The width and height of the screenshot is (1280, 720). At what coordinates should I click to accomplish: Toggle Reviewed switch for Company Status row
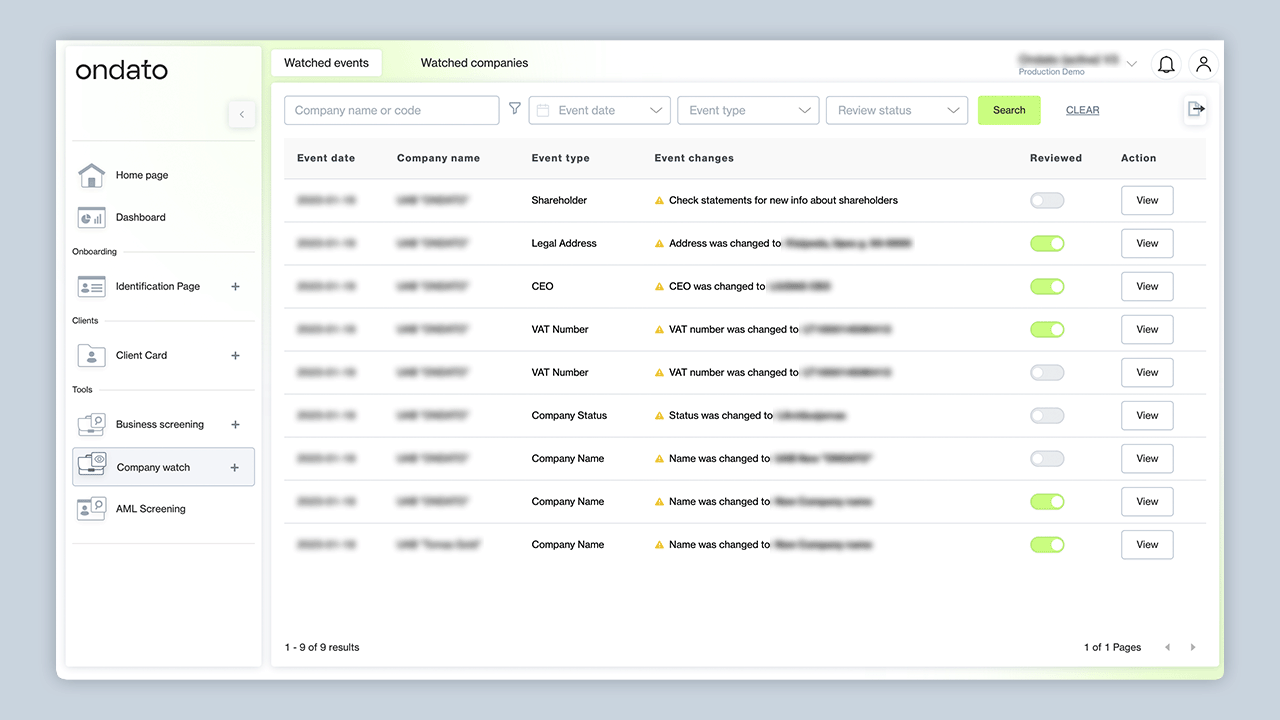coord(1047,415)
